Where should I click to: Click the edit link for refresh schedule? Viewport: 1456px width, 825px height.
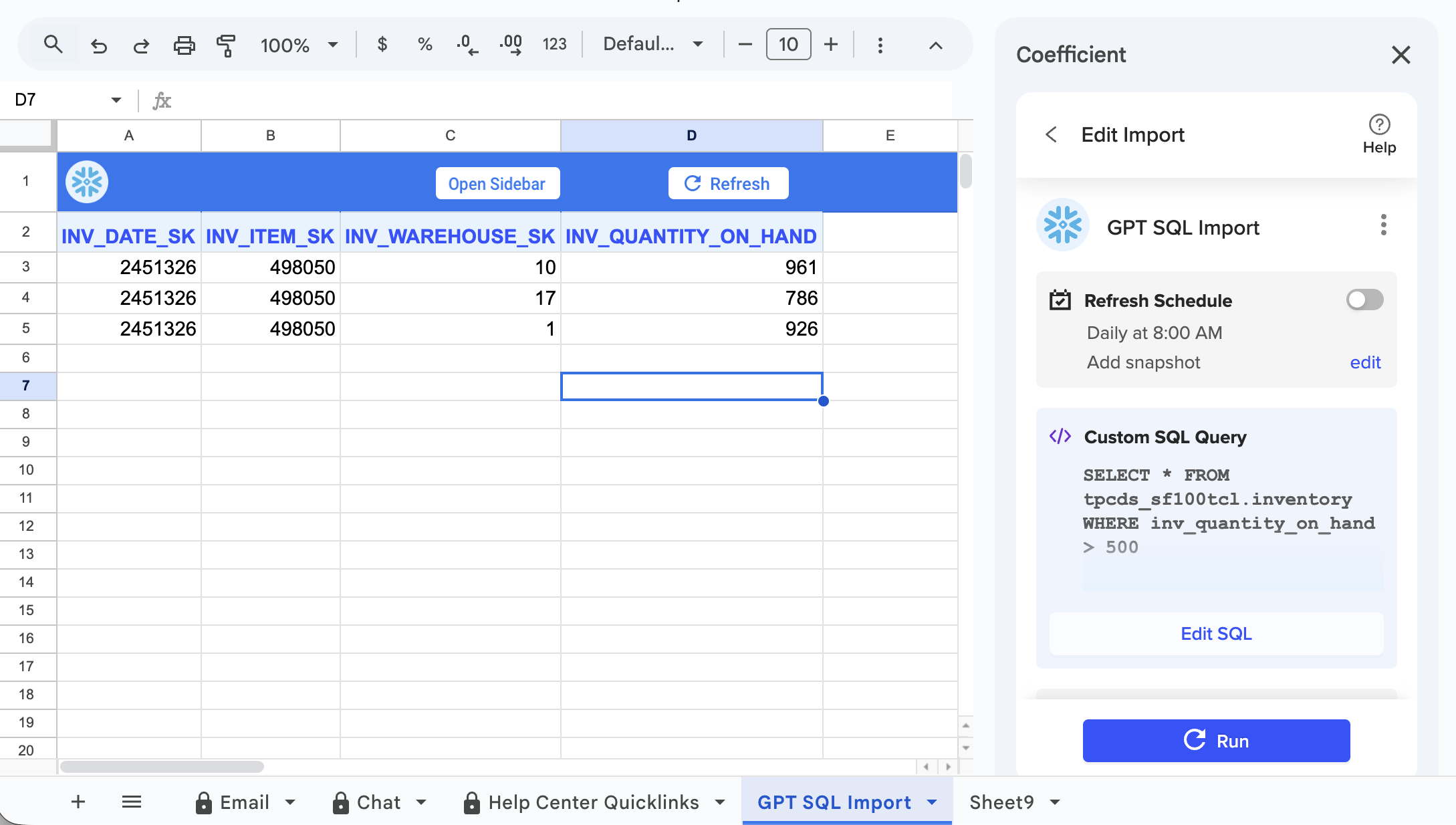pyautogui.click(x=1364, y=362)
